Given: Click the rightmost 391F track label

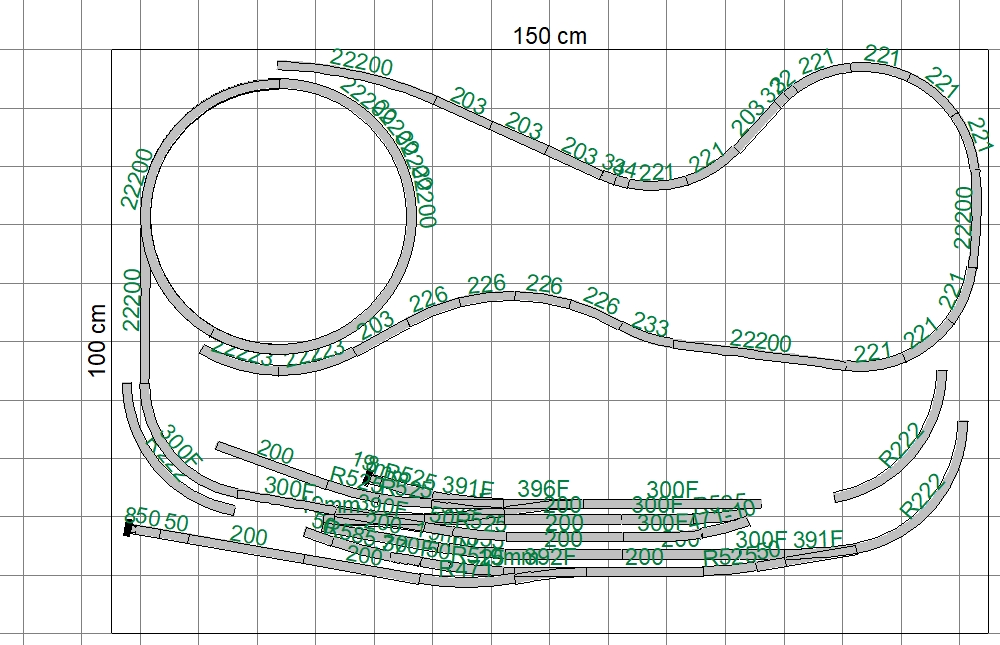Looking at the screenshot, I should 818,540.
